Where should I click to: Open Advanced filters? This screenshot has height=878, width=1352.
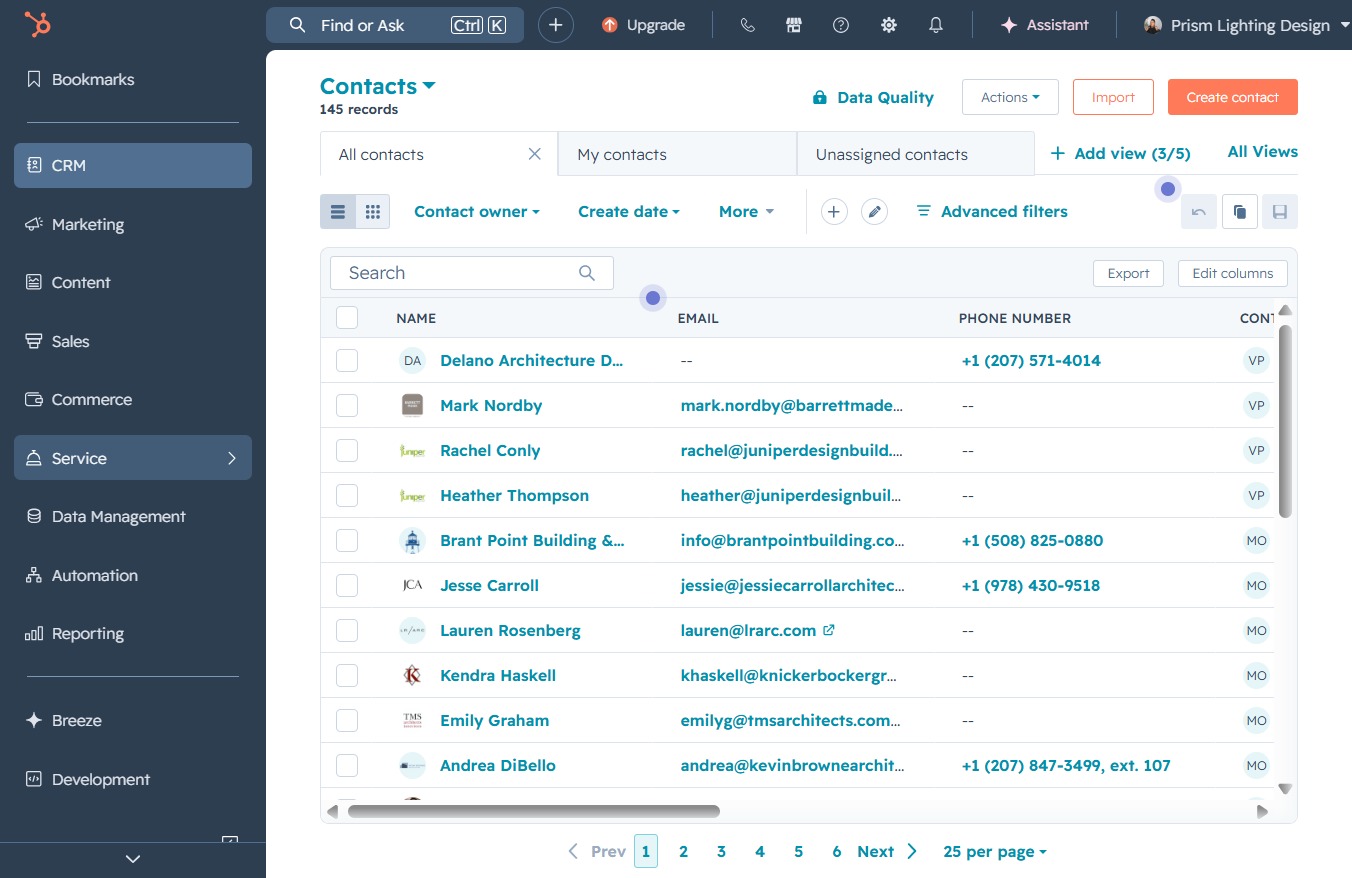point(992,211)
